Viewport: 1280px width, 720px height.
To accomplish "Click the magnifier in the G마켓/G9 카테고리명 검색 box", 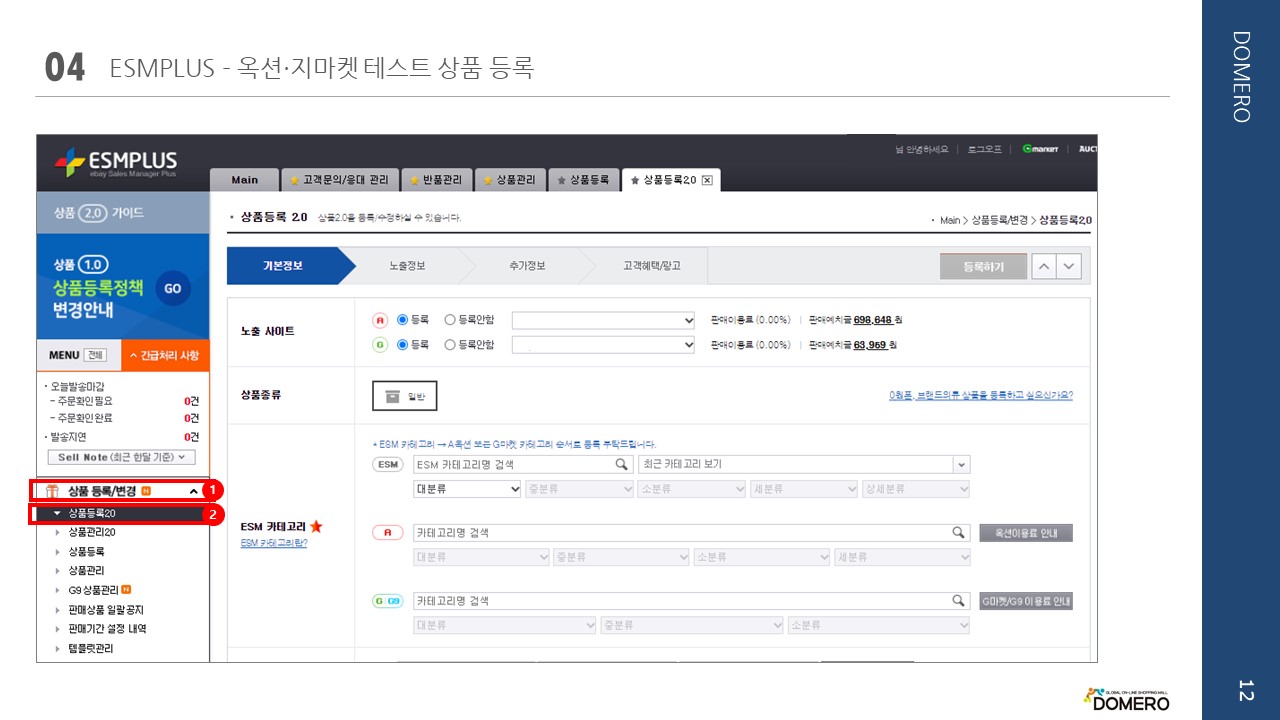I will [957, 601].
